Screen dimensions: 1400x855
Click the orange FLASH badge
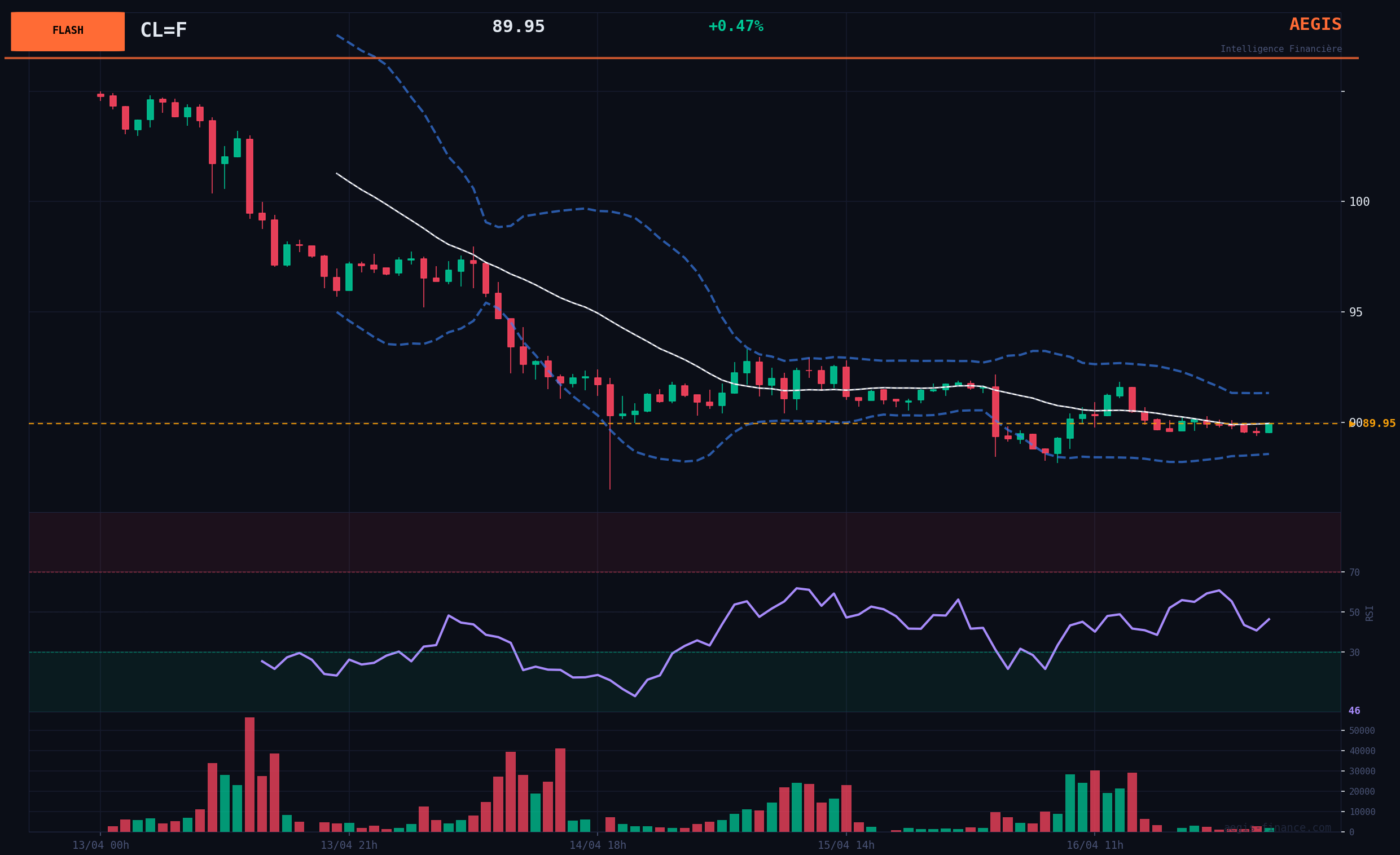click(x=68, y=31)
